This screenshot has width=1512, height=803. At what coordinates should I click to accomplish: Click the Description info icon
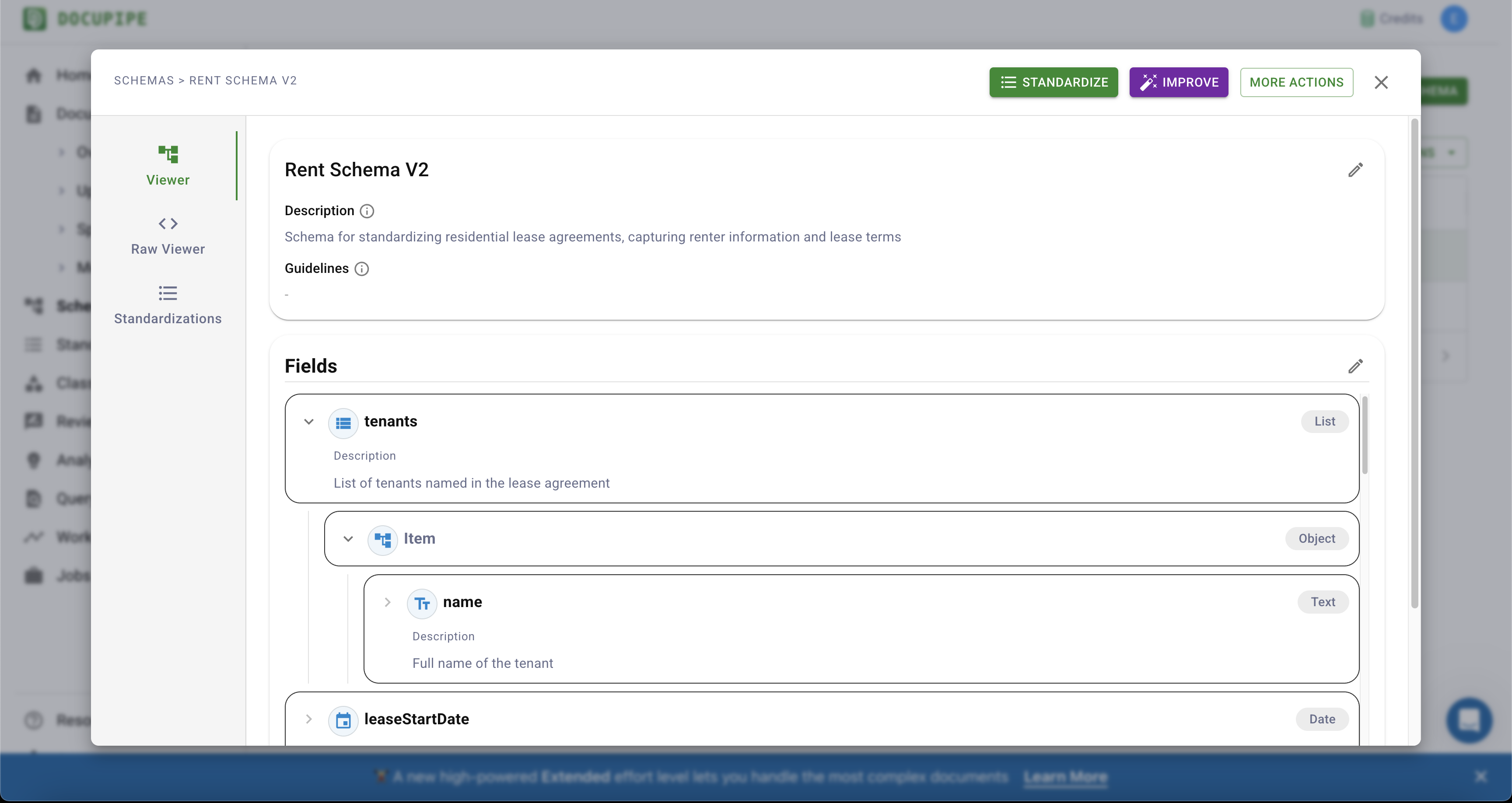[x=367, y=211]
